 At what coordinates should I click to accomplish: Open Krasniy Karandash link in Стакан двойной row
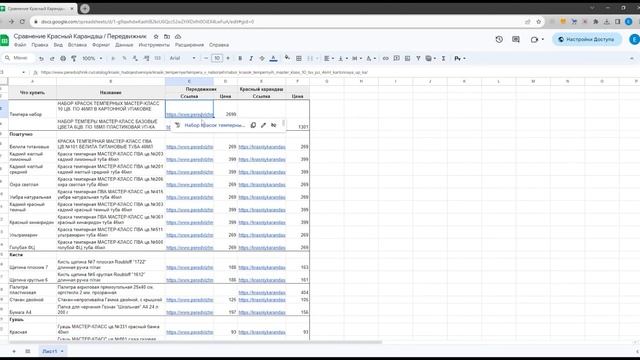262,300
